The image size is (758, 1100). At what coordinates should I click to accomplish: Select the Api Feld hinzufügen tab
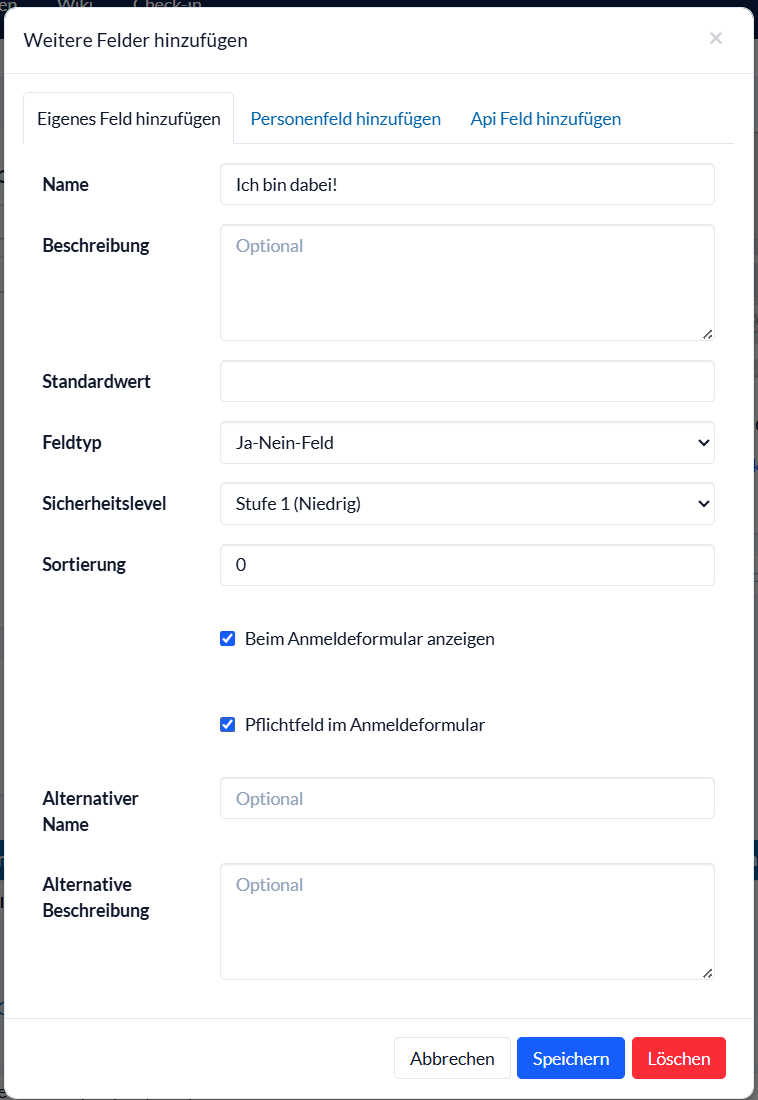(545, 118)
